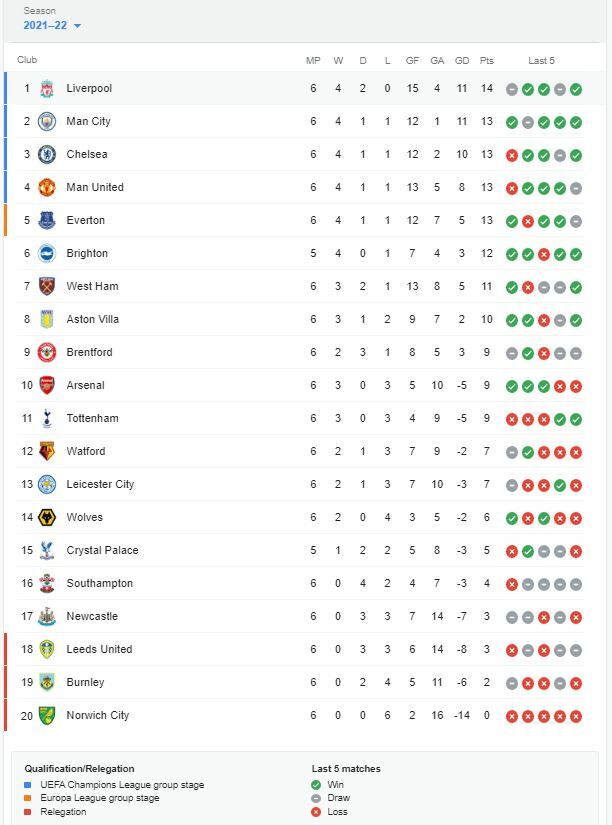The width and height of the screenshot is (612, 825).
Task: Select the Leeds United row name
Action: (99, 650)
